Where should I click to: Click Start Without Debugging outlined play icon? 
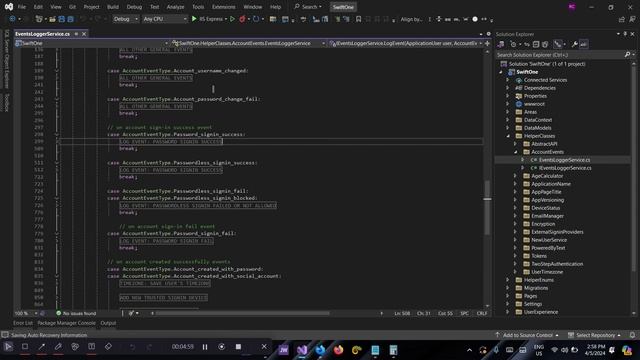(232, 19)
